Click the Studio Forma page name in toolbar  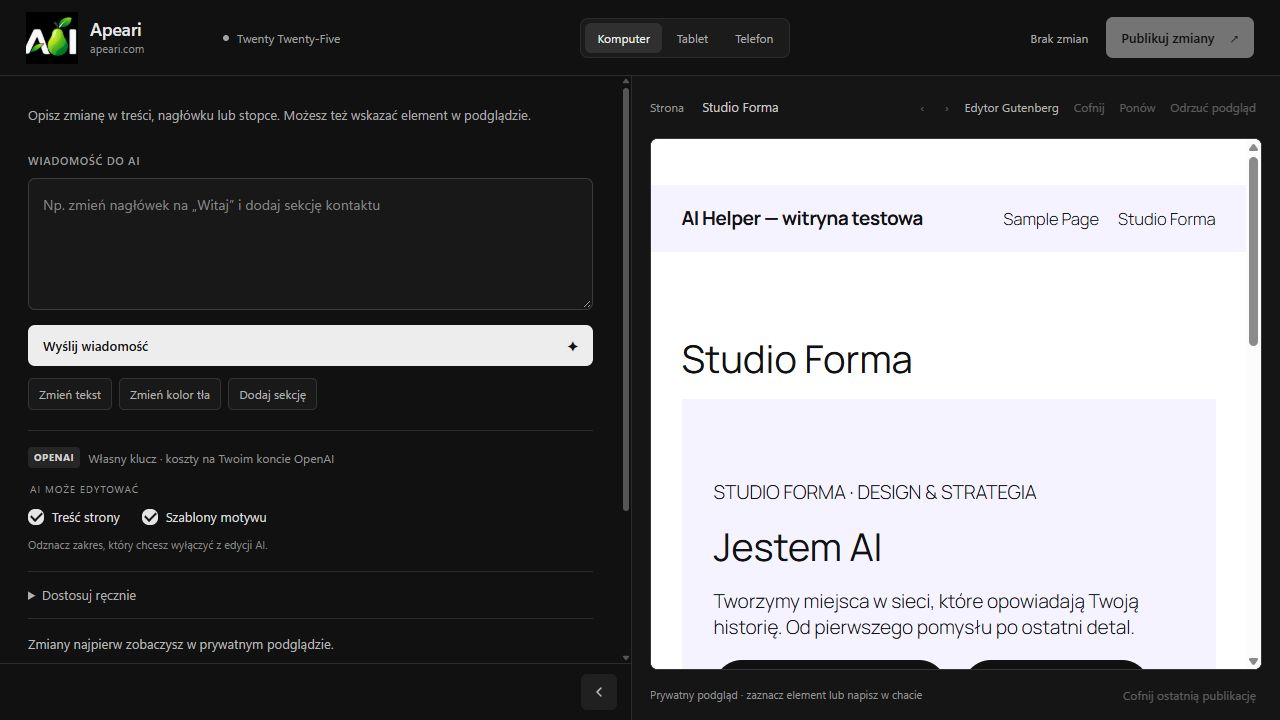[740, 108]
